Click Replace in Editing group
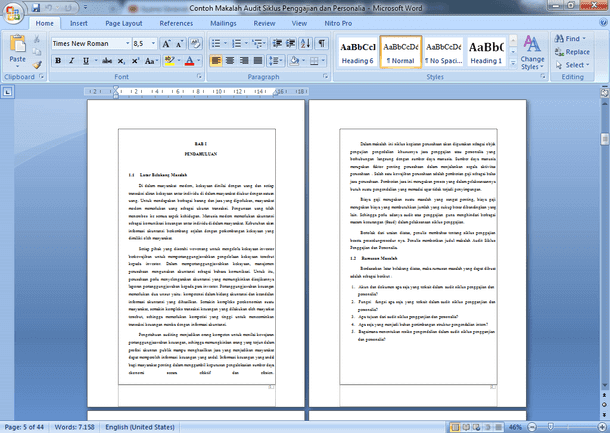Screen dimensions: 610x433 [572, 52]
